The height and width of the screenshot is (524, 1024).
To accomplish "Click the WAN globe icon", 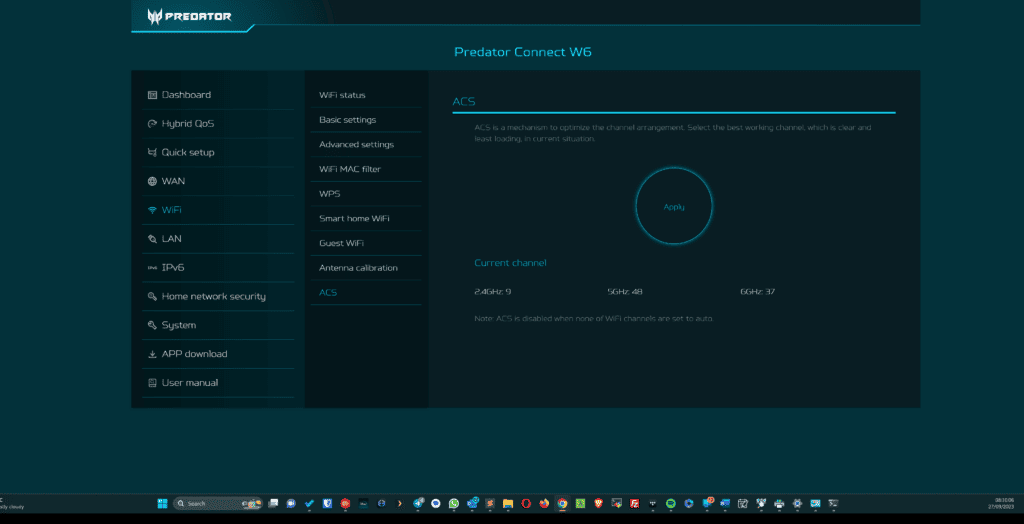I will (x=152, y=182).
